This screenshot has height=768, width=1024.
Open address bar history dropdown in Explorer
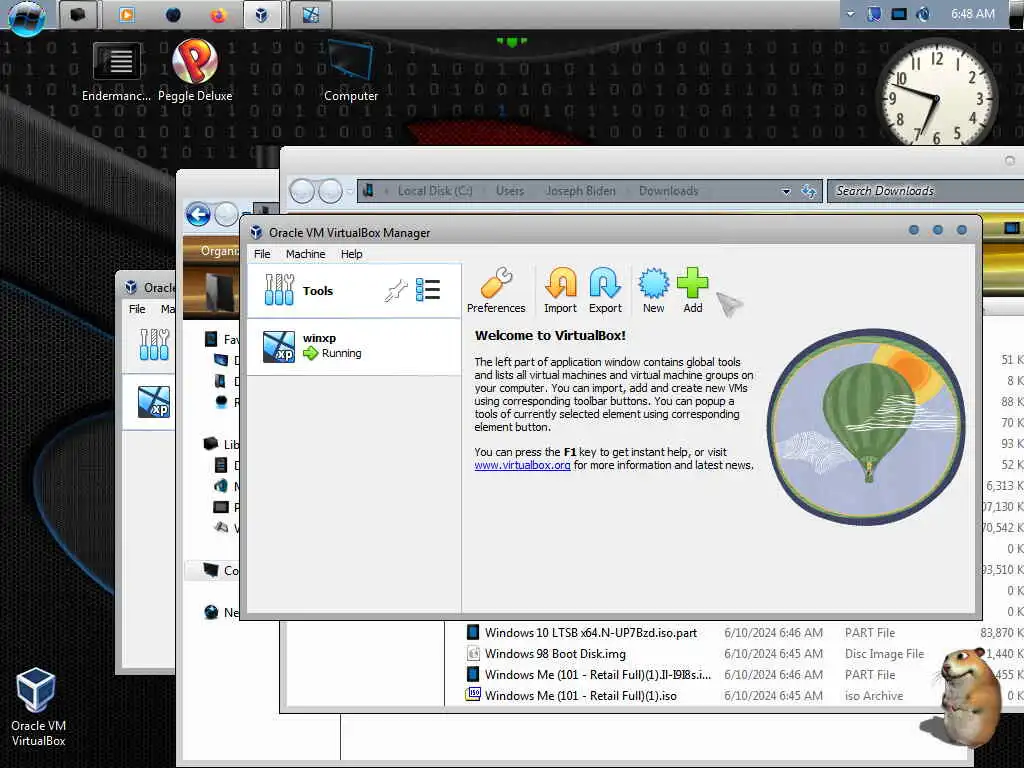pos(786,191)
